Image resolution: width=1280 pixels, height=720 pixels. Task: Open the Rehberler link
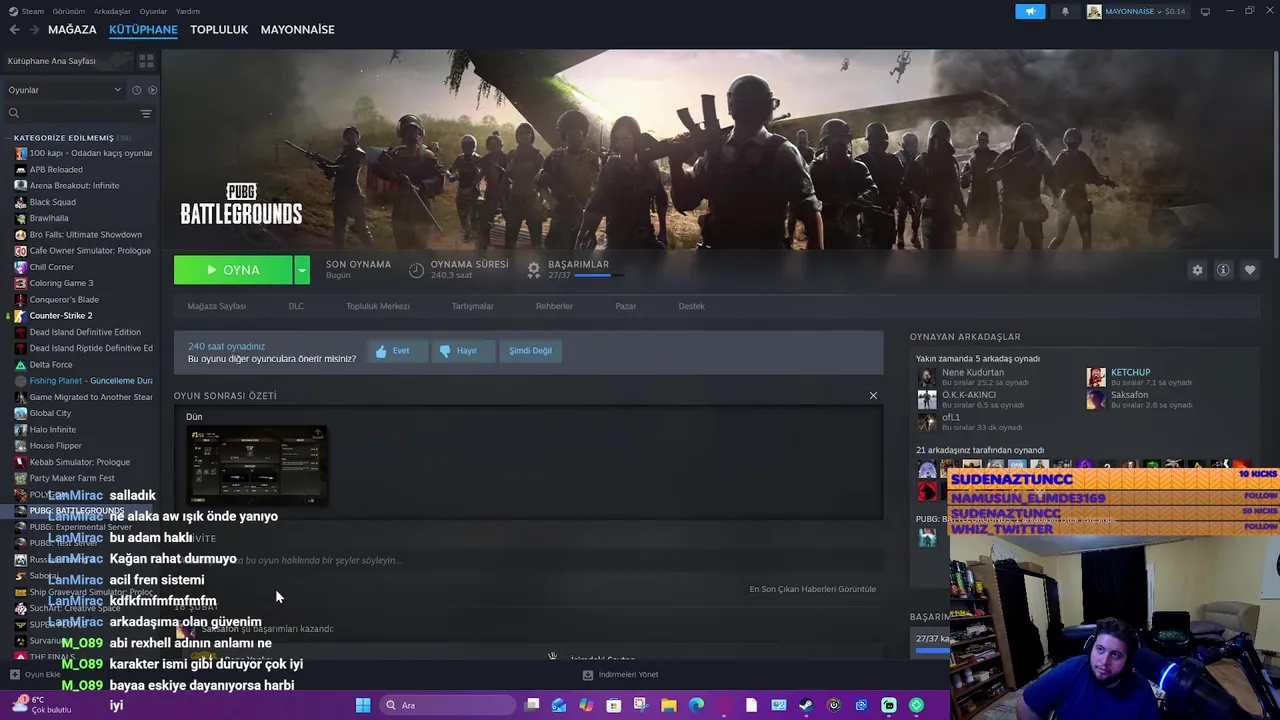pyautogui.click(x=554, y=306)
